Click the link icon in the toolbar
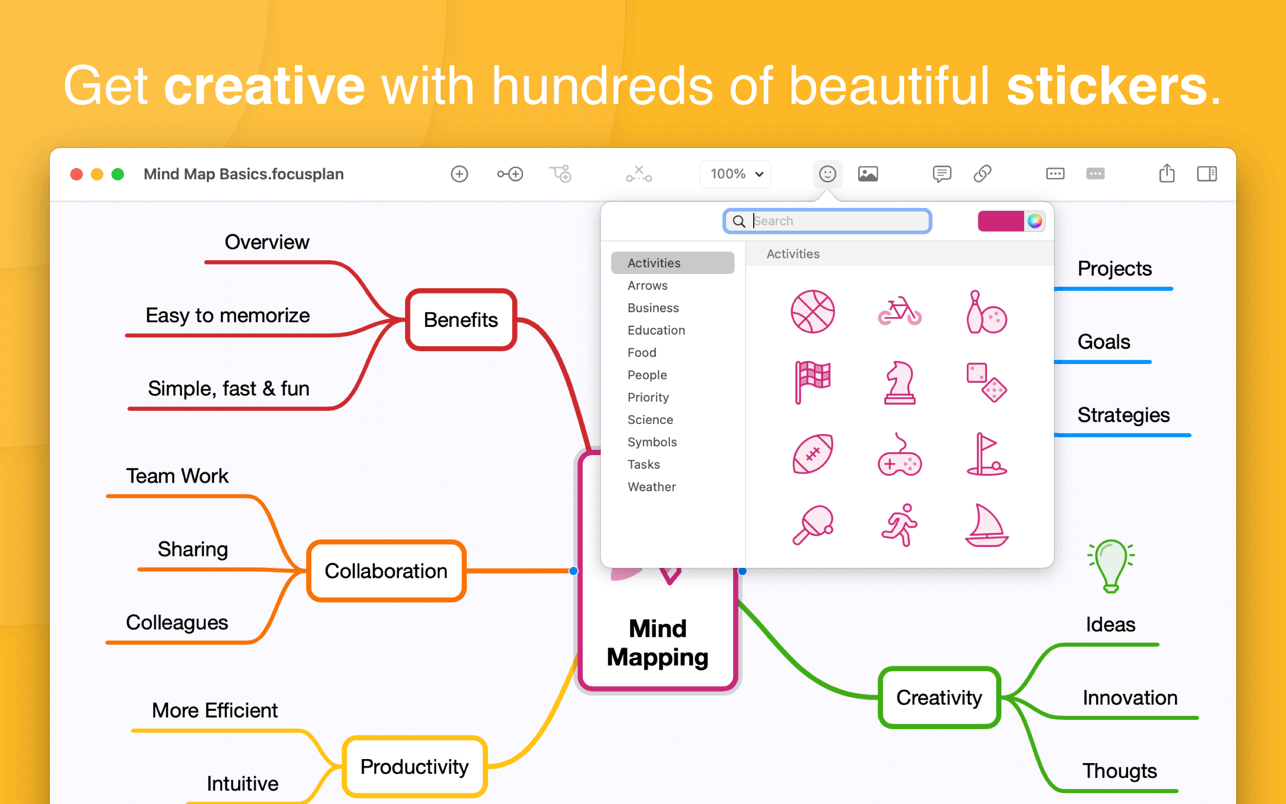Image resolution: width=1286 pixels, height=804 pixels. 982,174
